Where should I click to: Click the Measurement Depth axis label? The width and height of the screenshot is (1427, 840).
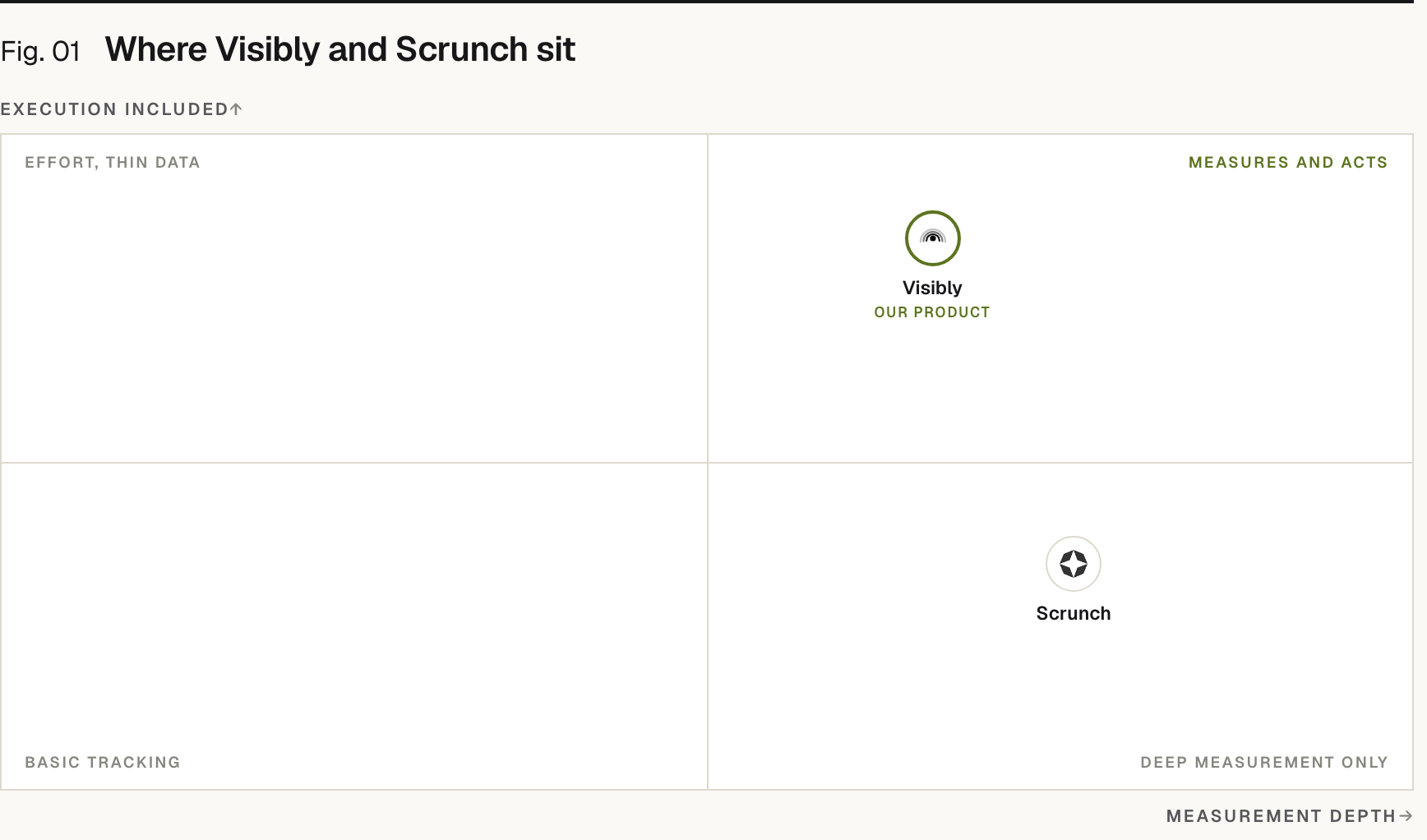[x=1281, y=816]
